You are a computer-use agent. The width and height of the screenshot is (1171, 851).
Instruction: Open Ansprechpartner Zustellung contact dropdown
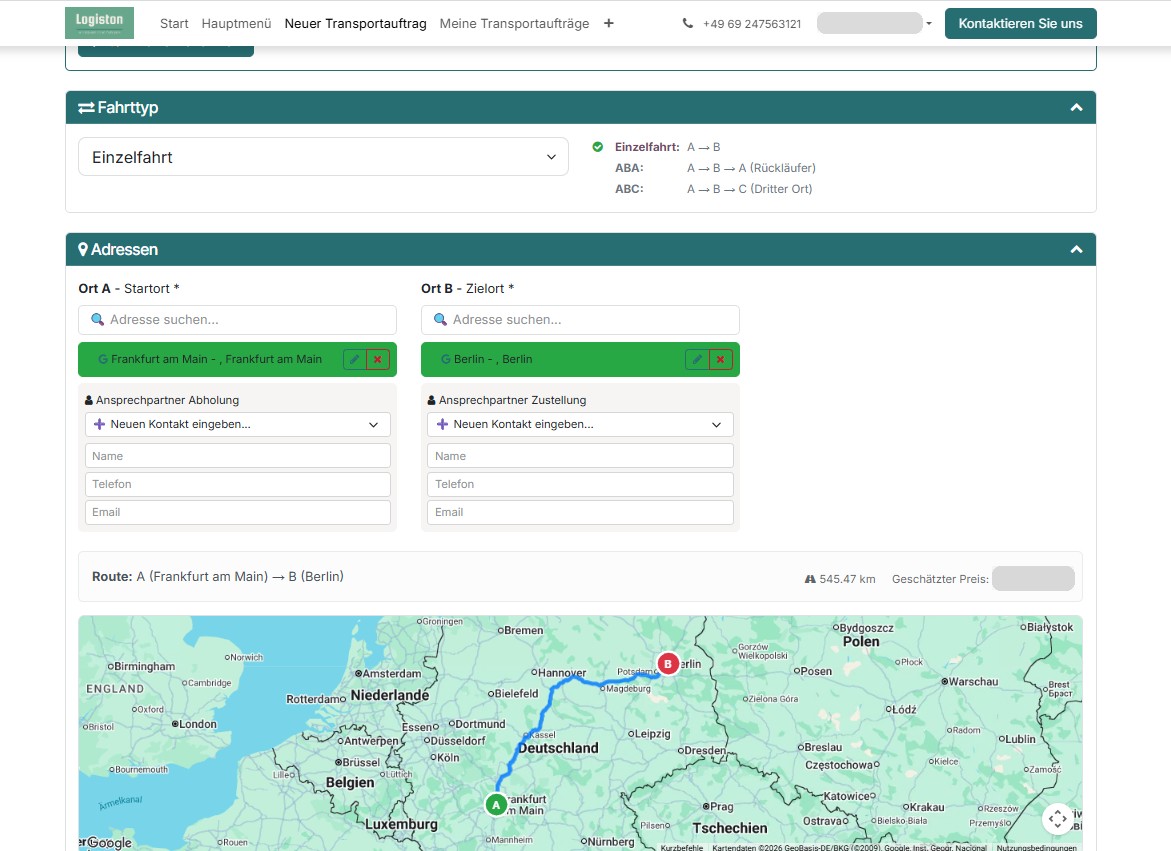pos(580,424)
